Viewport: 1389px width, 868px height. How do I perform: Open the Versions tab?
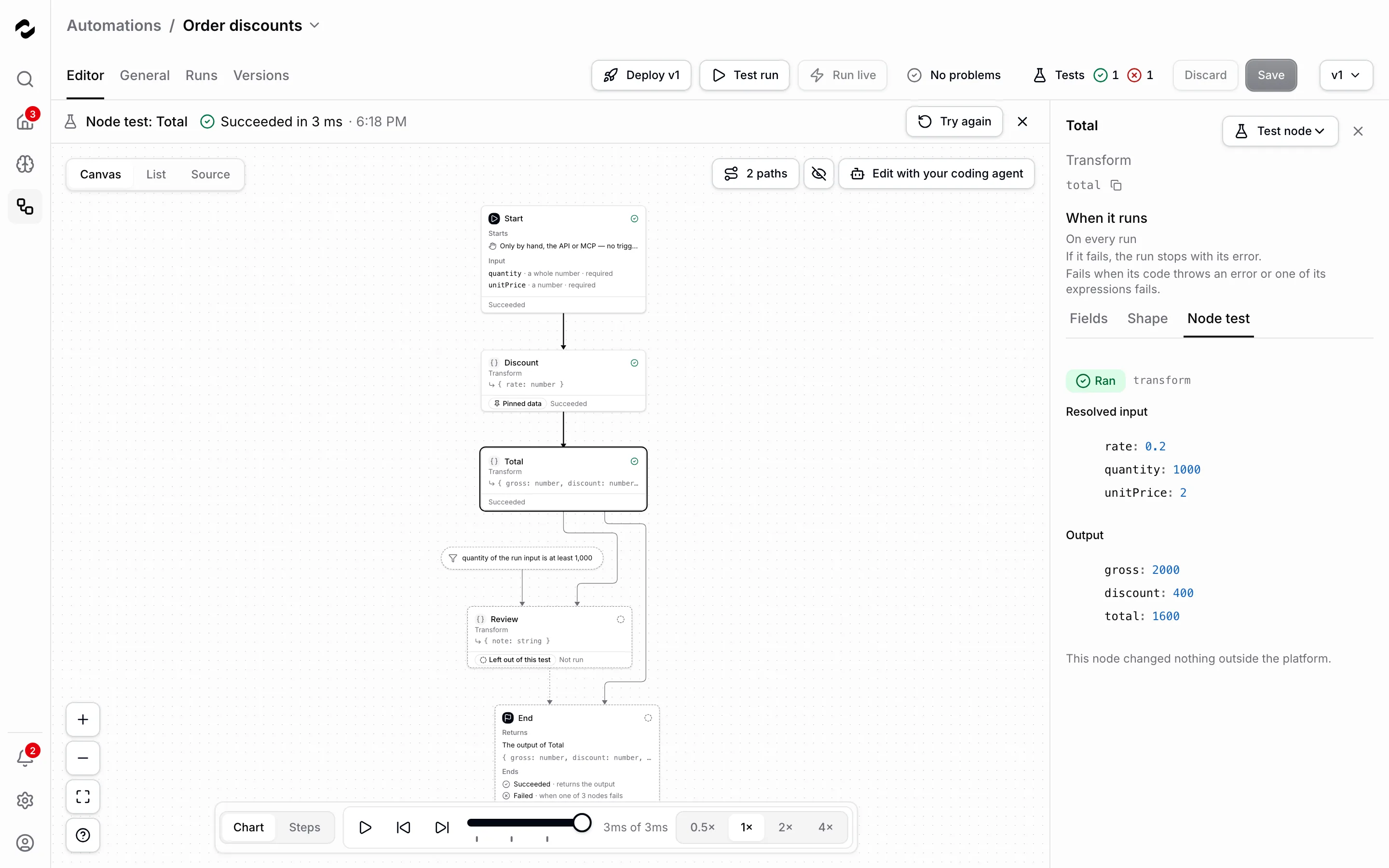point(261,75)
